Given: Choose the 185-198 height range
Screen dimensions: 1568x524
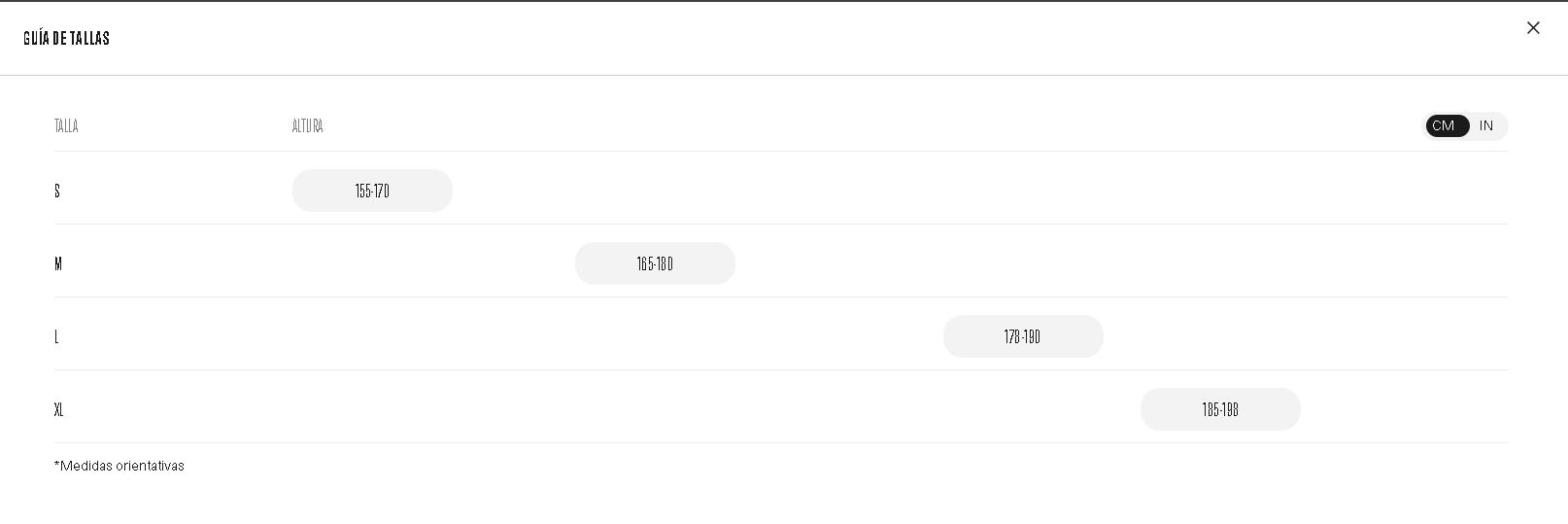Looking at the screenshot, I should (1220, 409).
